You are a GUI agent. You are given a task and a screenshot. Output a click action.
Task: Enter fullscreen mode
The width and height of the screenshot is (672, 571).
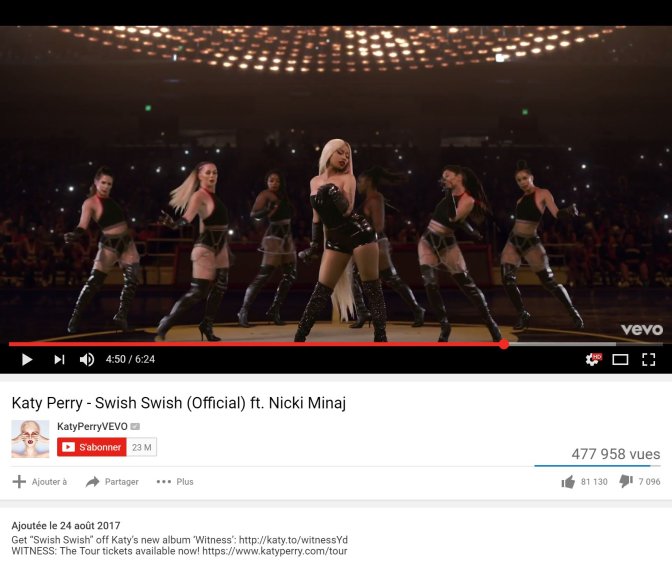[648, 359]
